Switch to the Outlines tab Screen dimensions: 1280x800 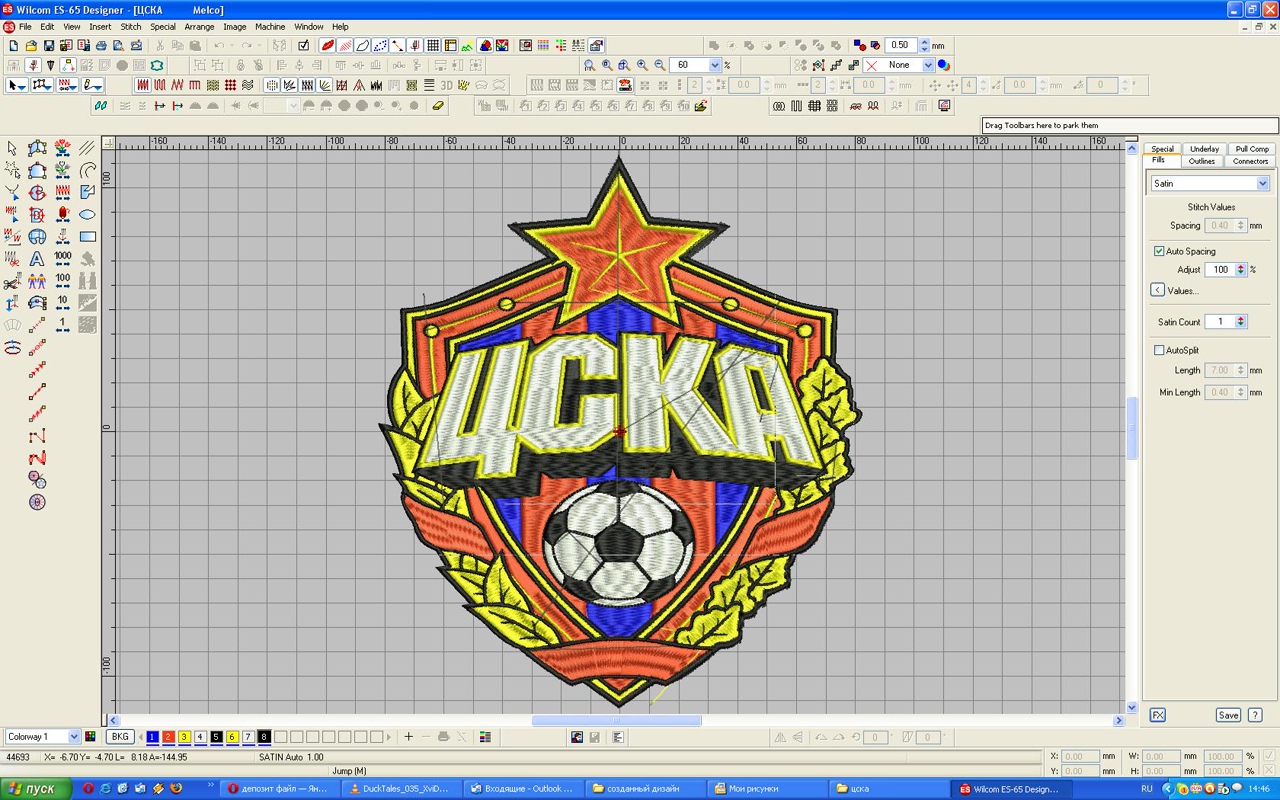1202,161
